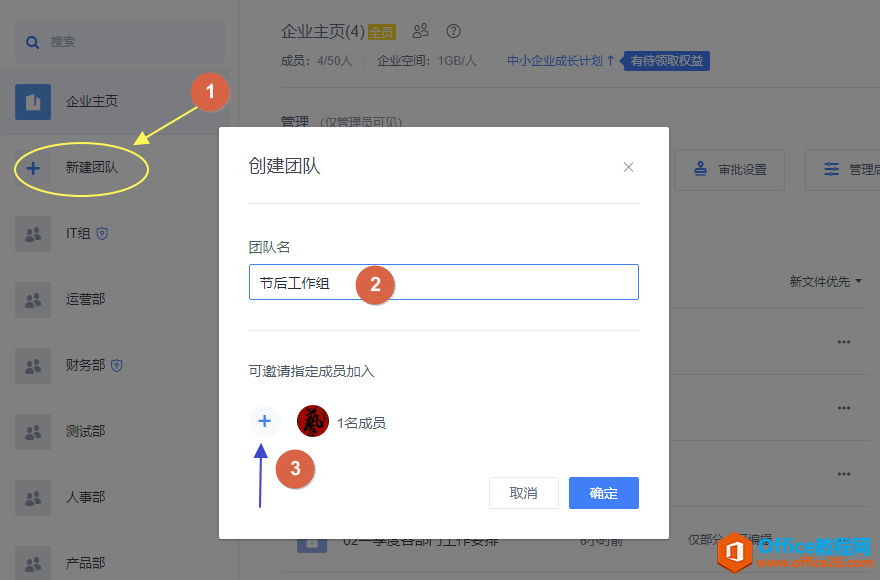Click the member avatar thumbnail
The image size is (880, 580).
point(313,421)
